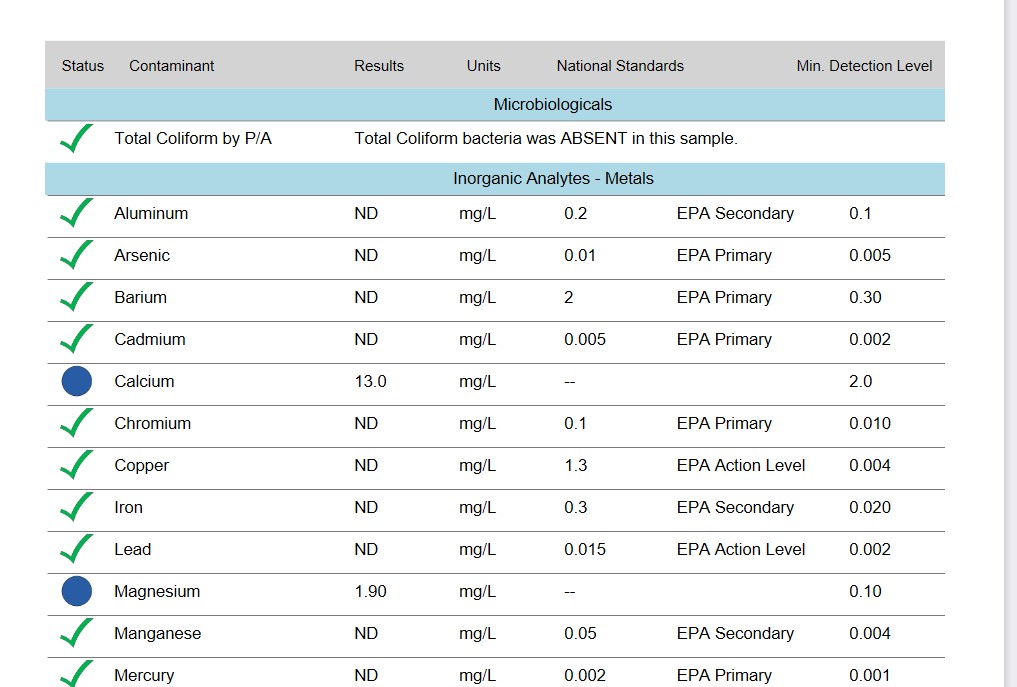
Task: Select the Arsenic contaminant name
Action: click(142, 256)
